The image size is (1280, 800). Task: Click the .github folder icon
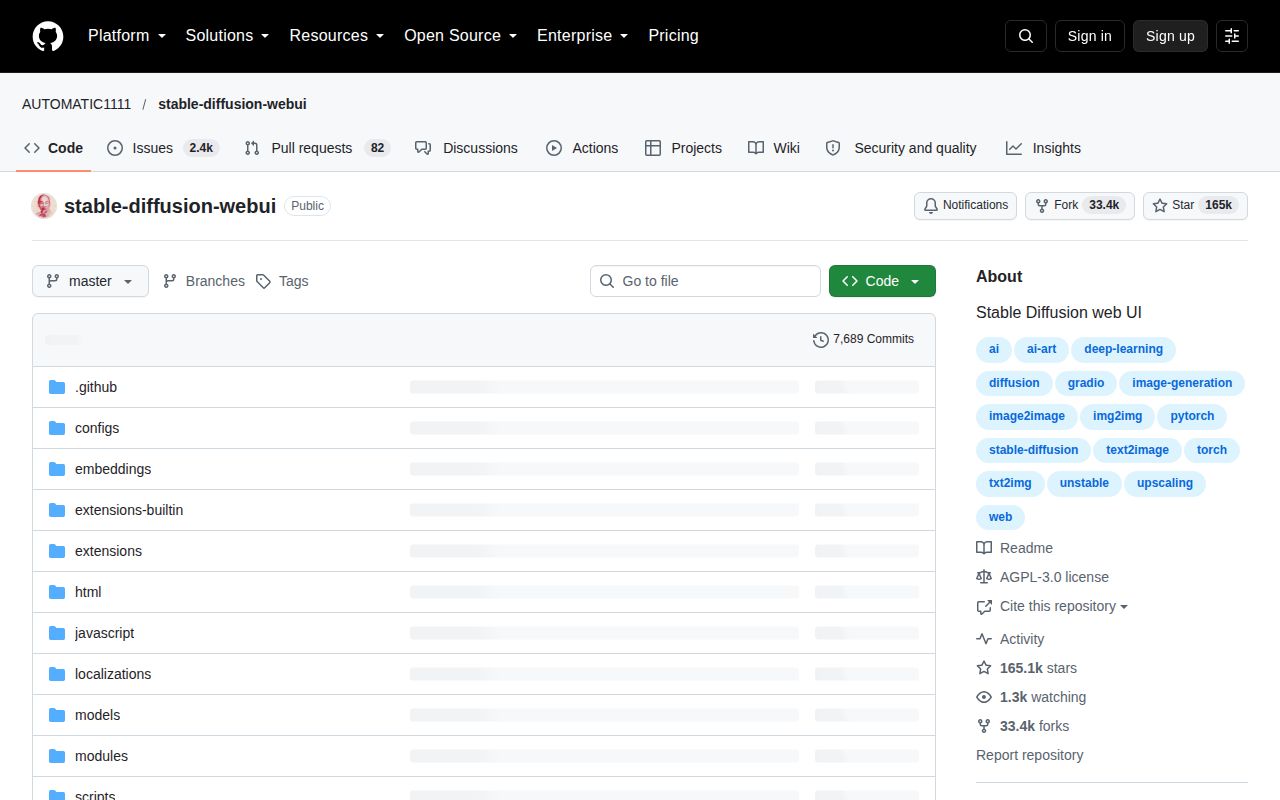[x=57, y=387]
